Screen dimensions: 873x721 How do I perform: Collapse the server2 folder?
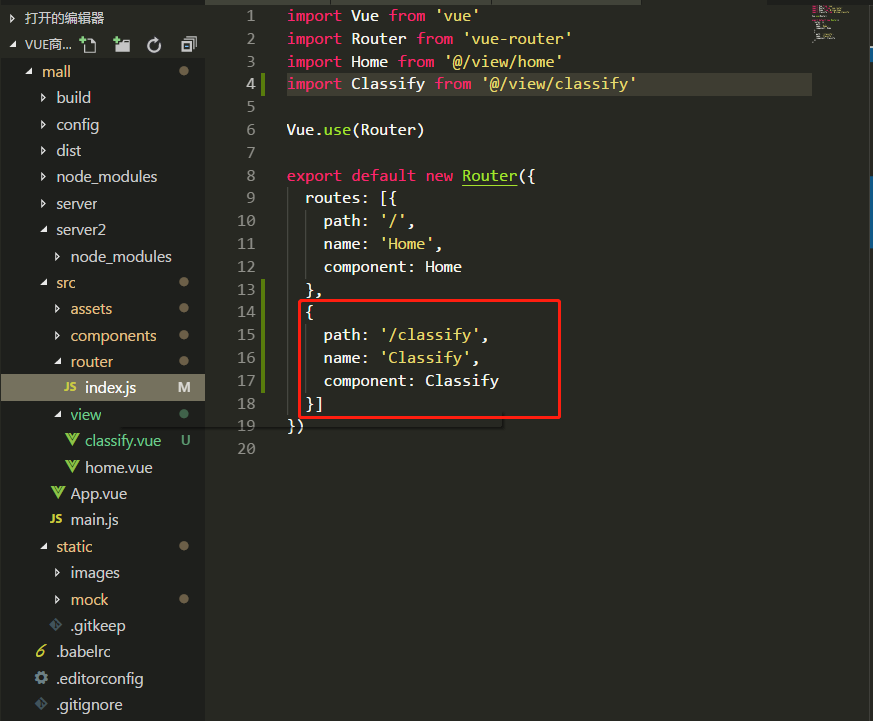pos(43,229)
